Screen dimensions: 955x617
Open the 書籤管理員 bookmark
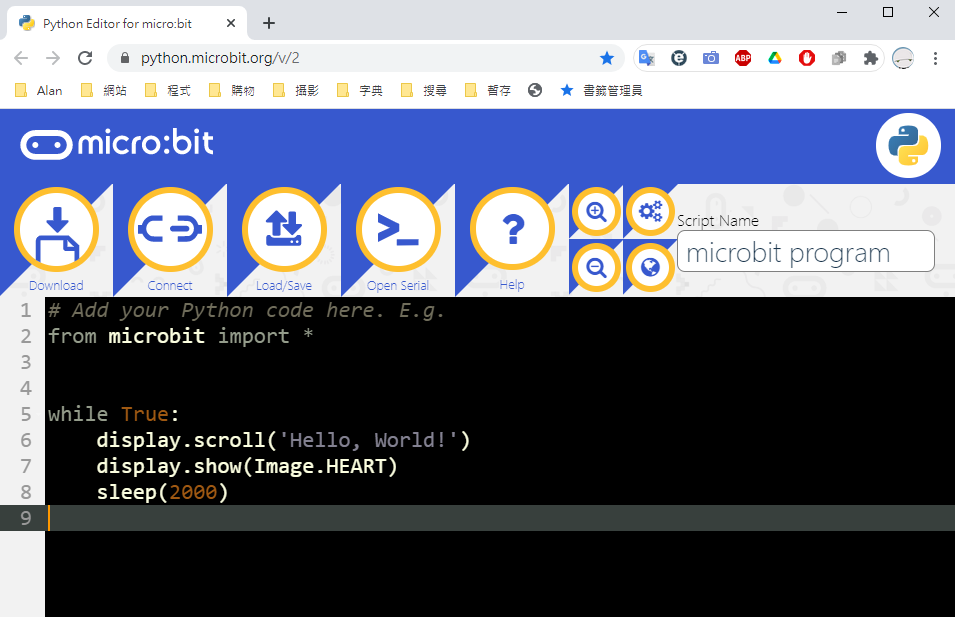(x=601, y=91)
